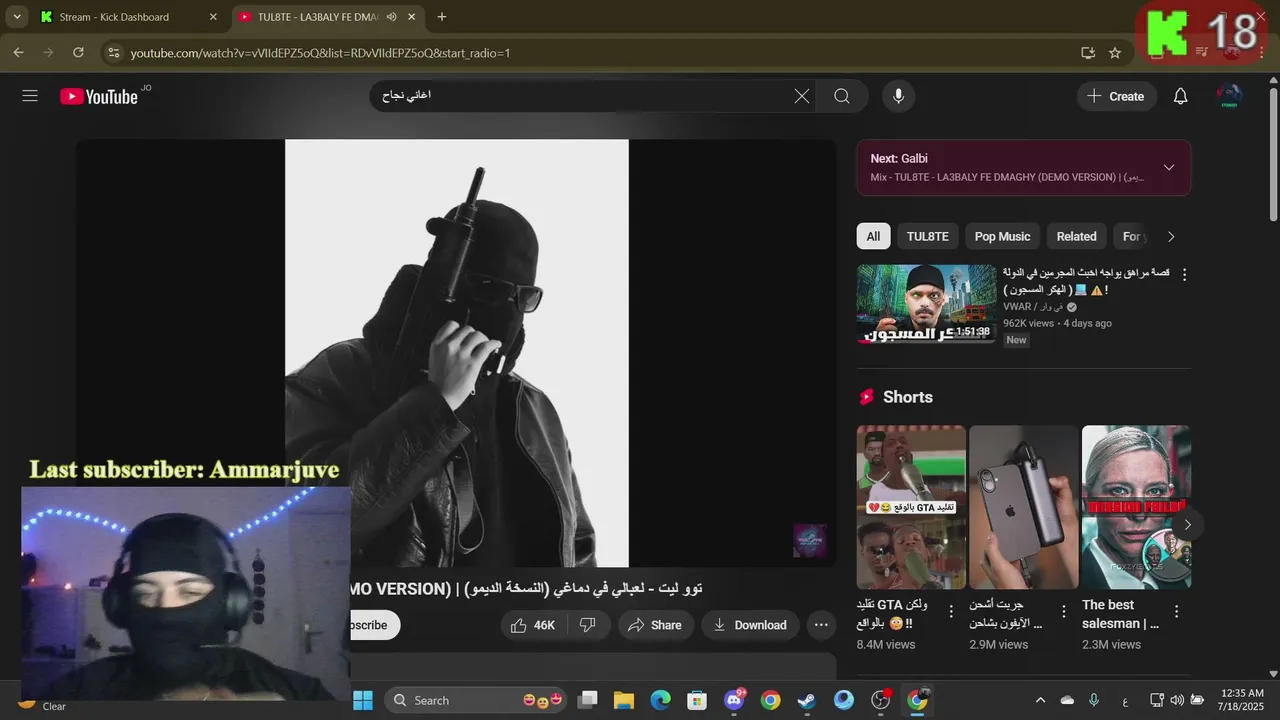Open options for iPhone charger short
Screen dimensions: 1280x720
1064,611
